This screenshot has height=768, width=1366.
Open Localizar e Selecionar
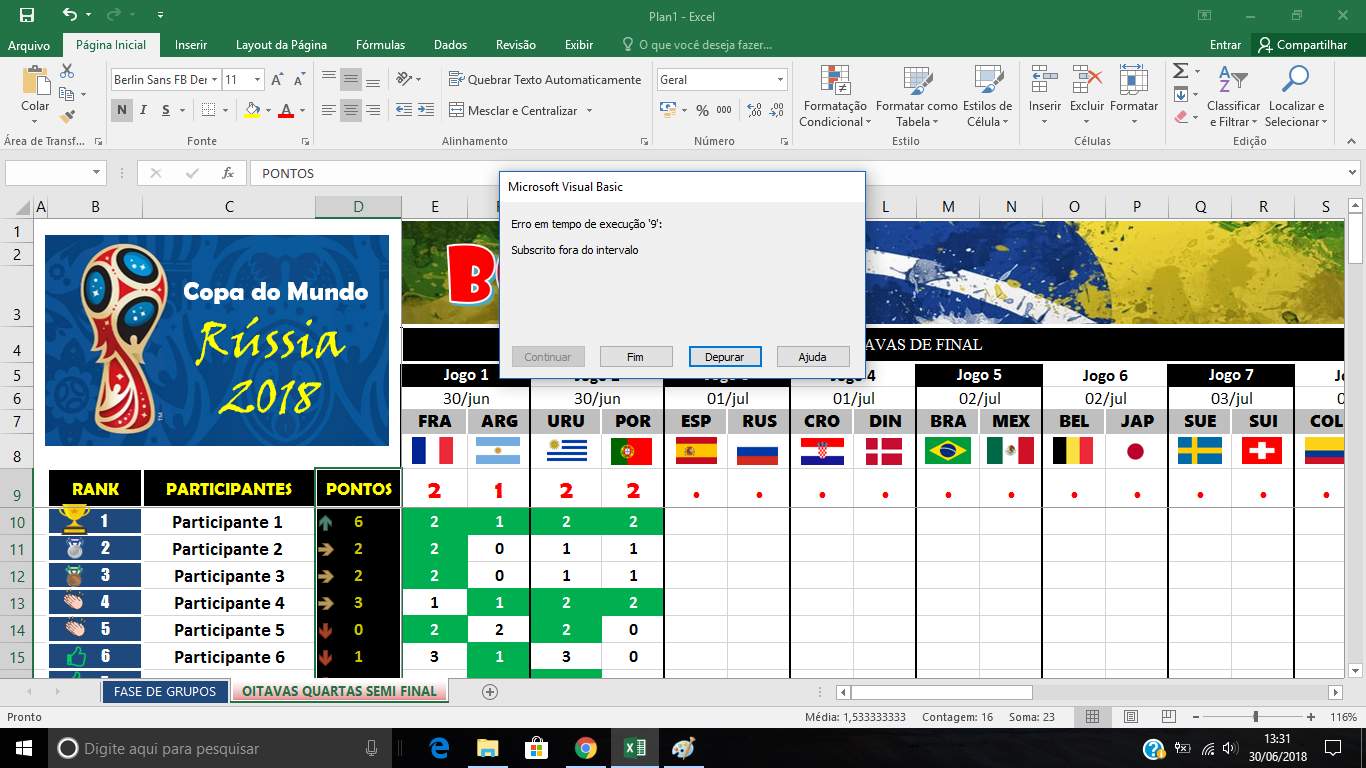click(1296, 97)
